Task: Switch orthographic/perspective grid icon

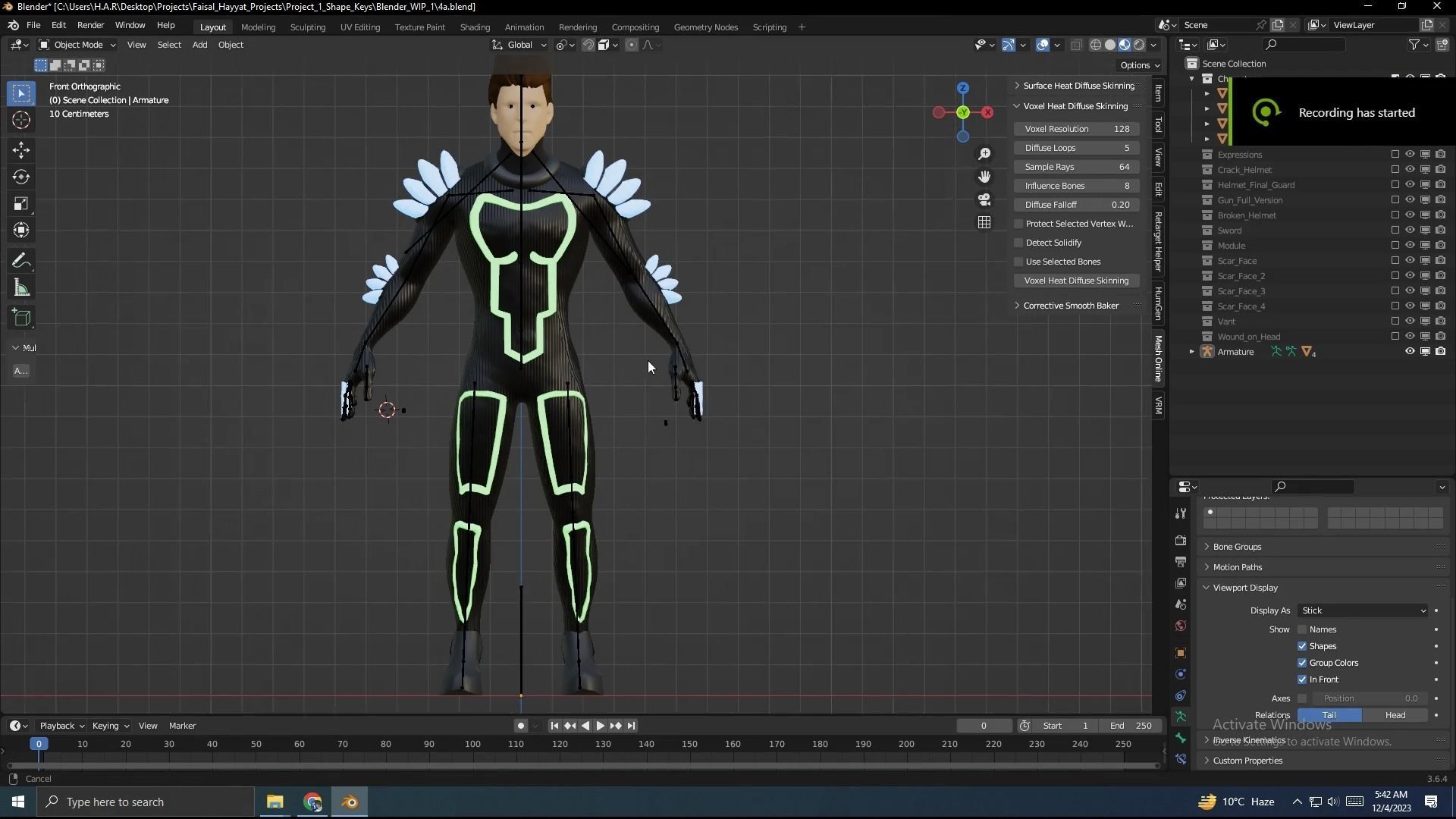Action: pos(984,222)
